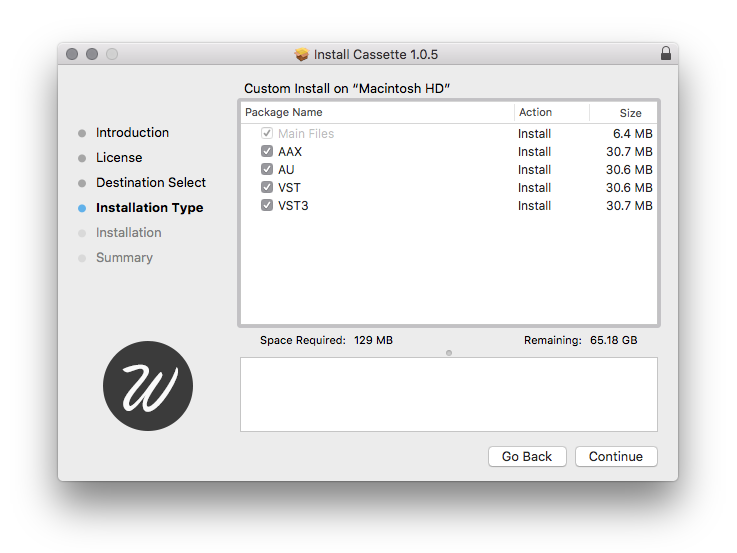Click the Custom Install on Macintosh HD heading
This screenshot has width=737, height=553.
tap(347, 88)
